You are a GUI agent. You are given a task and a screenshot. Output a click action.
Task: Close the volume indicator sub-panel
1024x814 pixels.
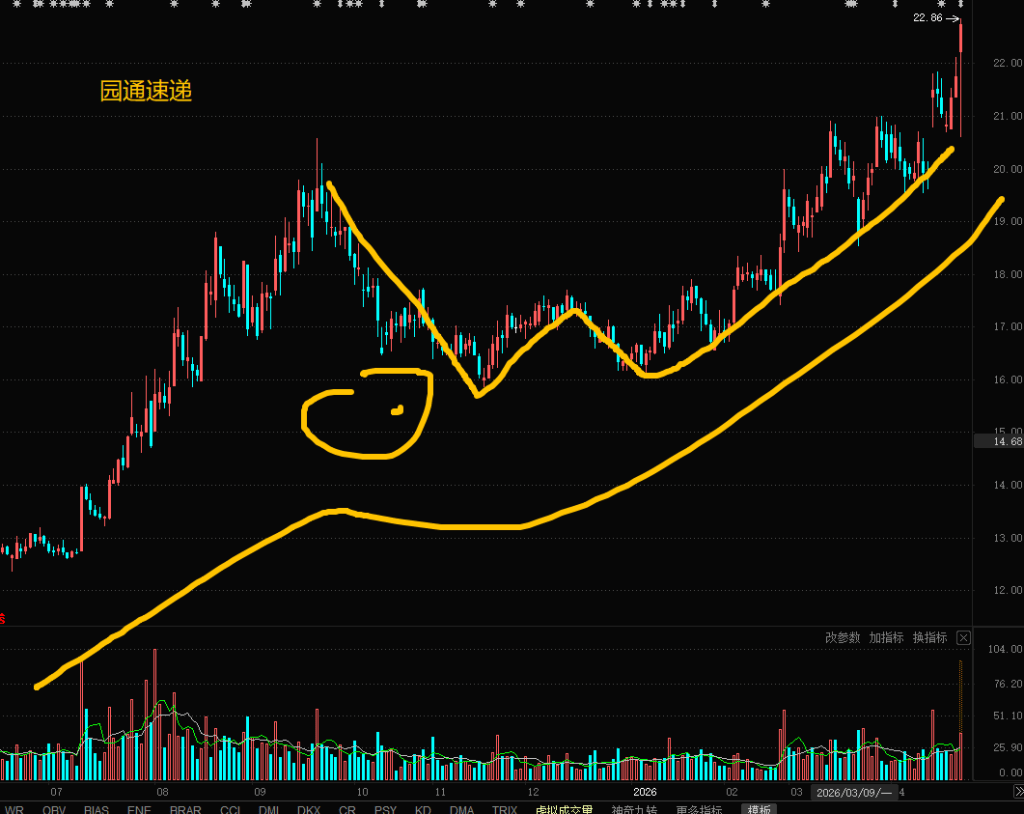[x=963, y=638]
